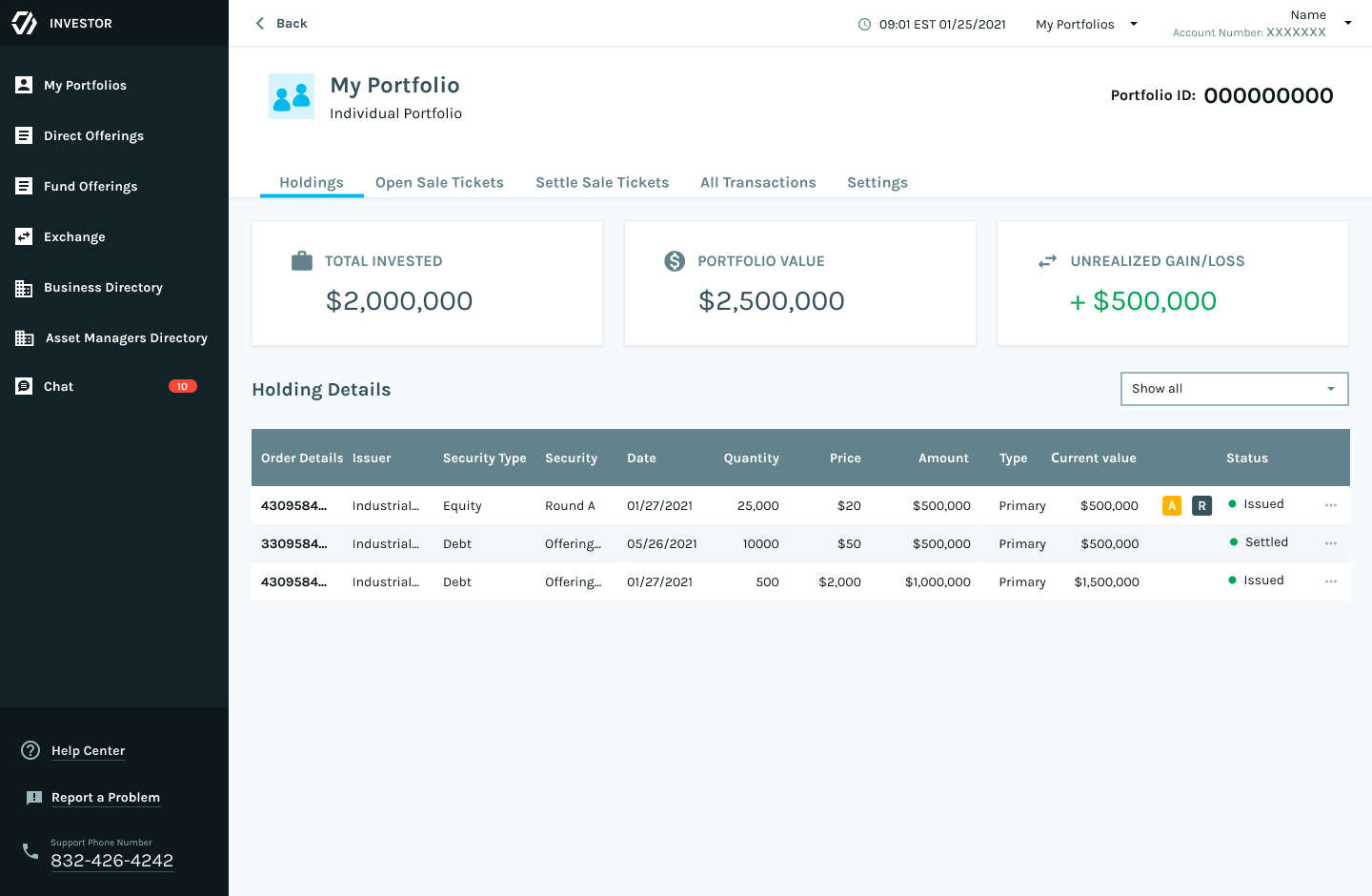Click the support phone icon
This screenshot has width=1372, height=896.
click(x=30, y=850)
